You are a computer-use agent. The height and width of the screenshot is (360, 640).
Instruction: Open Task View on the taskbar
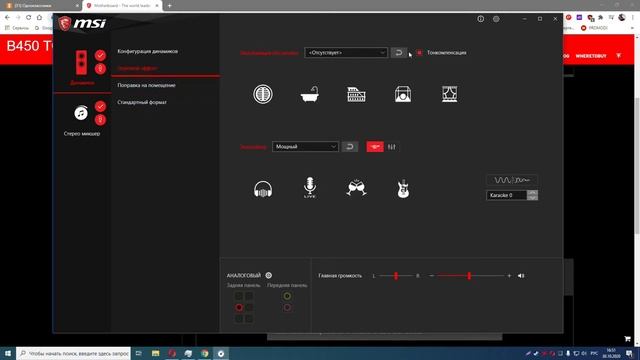pos(139,353)
